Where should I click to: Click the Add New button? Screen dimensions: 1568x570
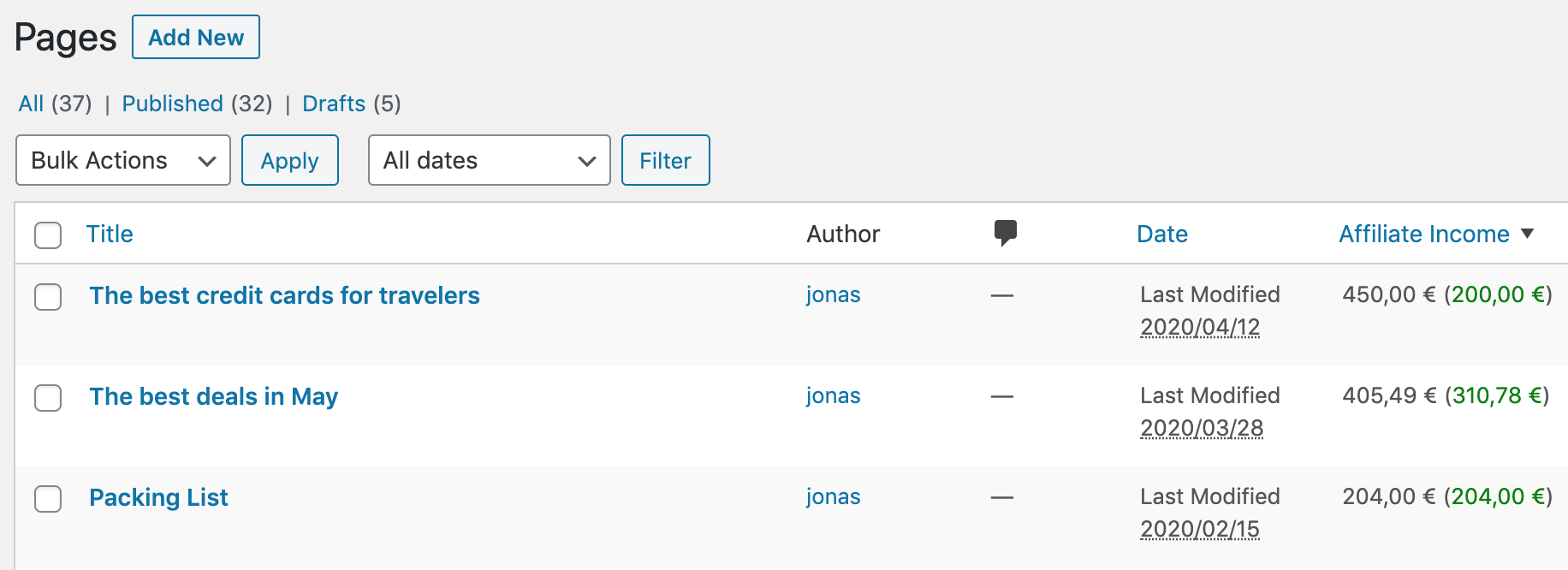196,37
